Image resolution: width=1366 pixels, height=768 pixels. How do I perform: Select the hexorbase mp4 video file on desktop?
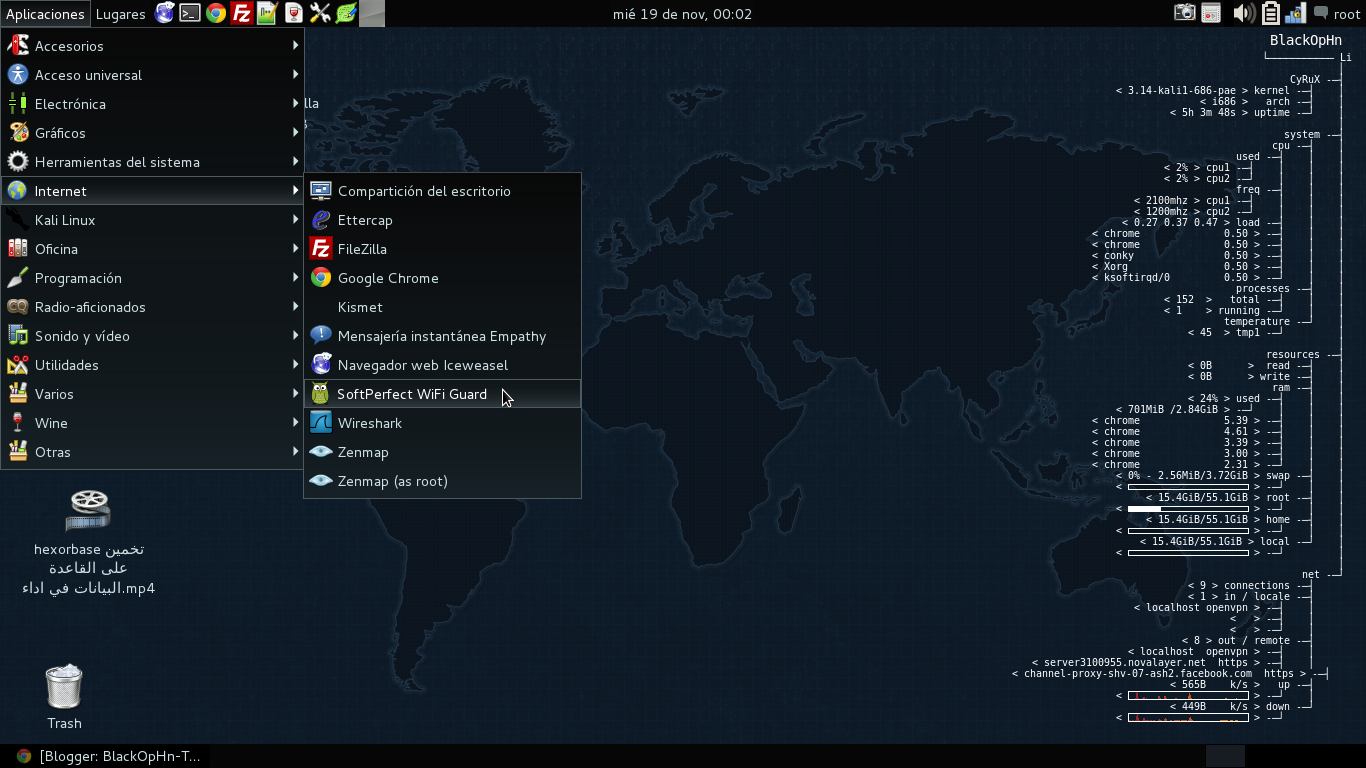[88, 541]
